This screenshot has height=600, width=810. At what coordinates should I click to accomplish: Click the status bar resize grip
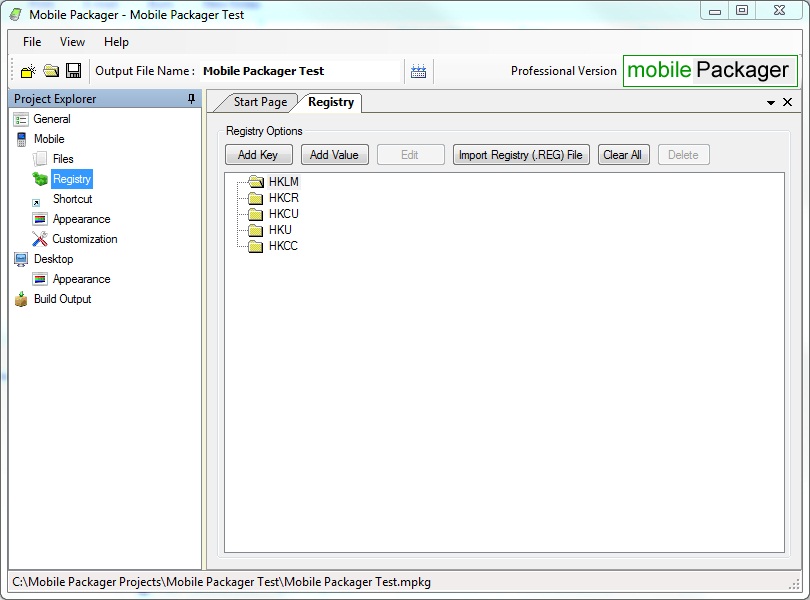tap(794, 584)
